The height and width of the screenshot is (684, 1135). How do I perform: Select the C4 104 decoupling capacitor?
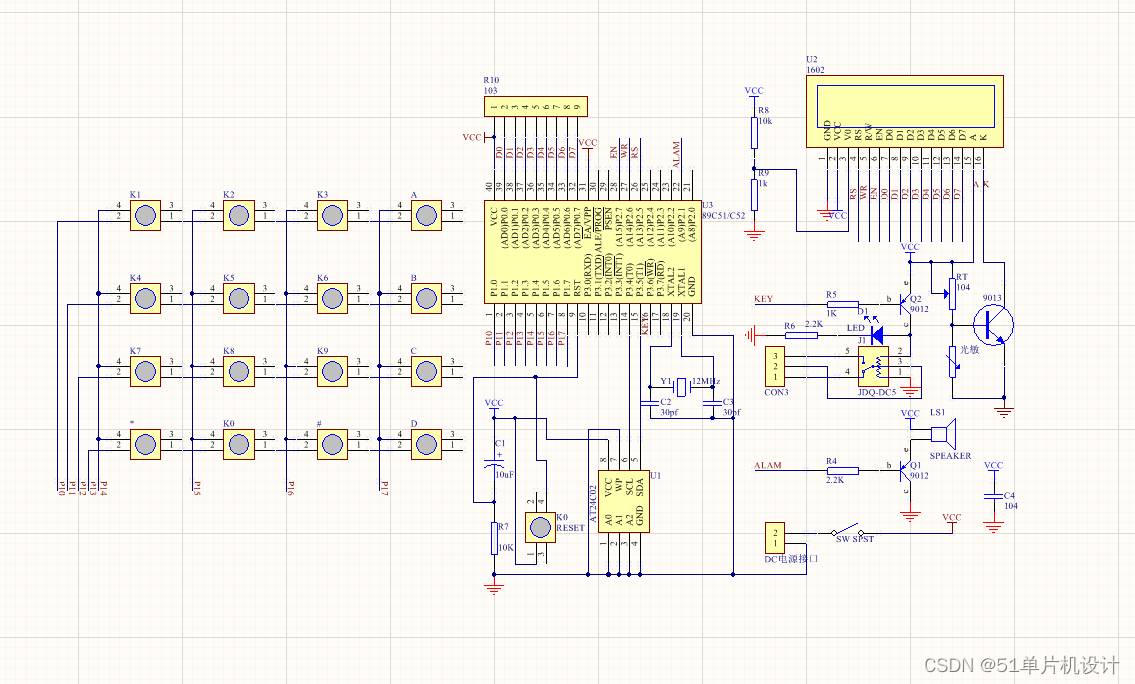click(993, 496)
